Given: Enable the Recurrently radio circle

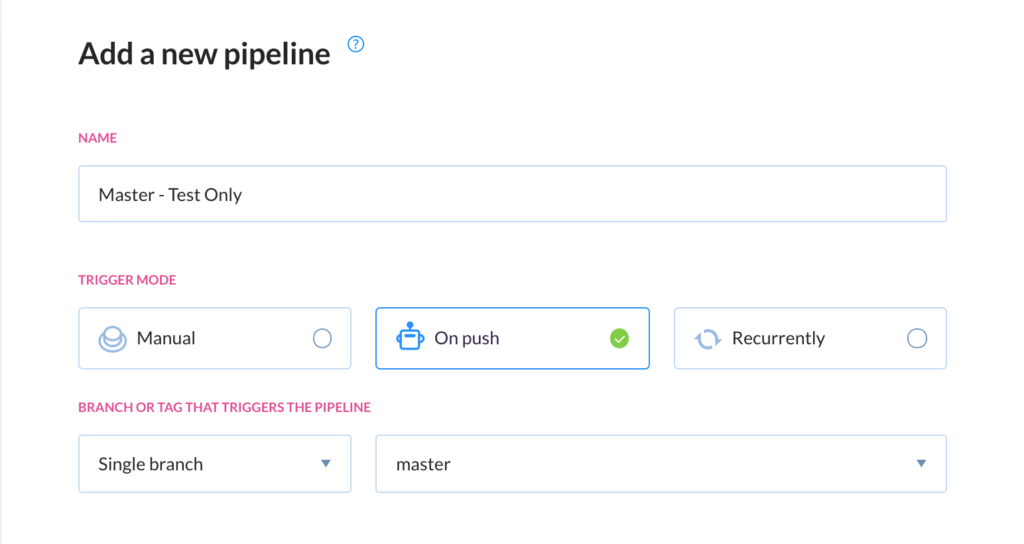Looking at the screenshot, I should coord(917,339).
